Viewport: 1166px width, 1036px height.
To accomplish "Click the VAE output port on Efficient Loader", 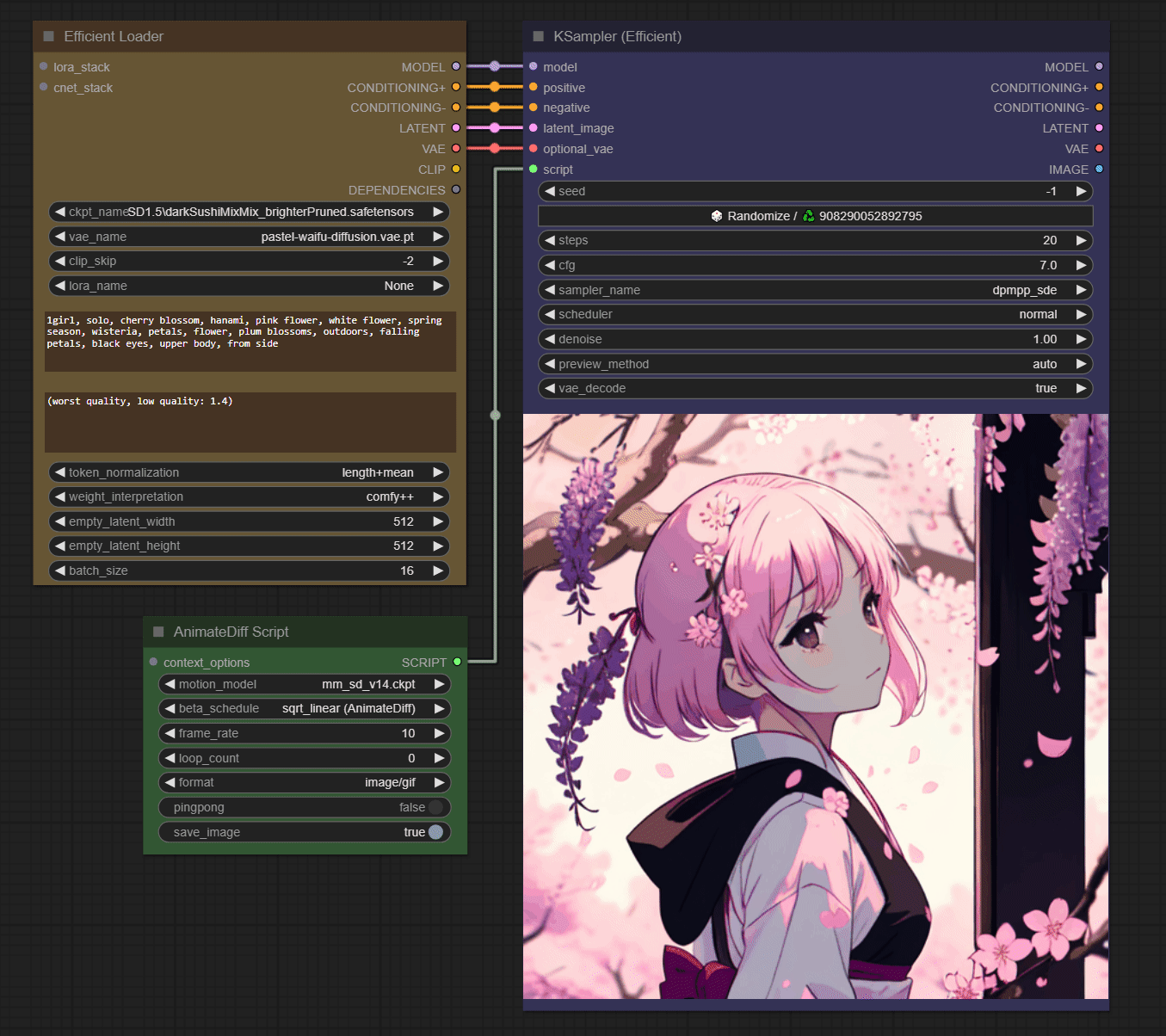I will [x=456, y=149].
